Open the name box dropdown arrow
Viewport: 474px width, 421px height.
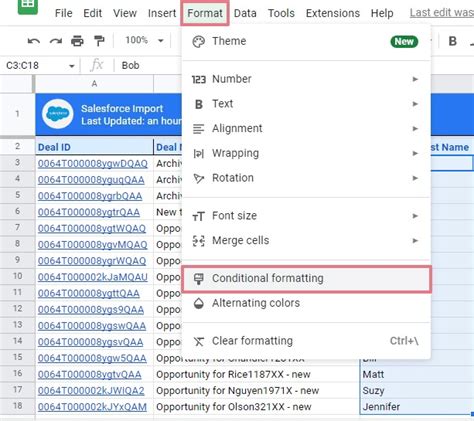pos(71,66)
